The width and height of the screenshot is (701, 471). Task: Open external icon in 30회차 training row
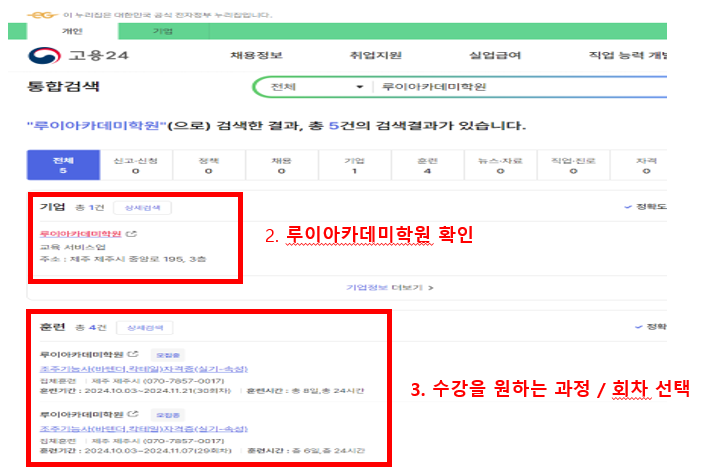(133, 354)
